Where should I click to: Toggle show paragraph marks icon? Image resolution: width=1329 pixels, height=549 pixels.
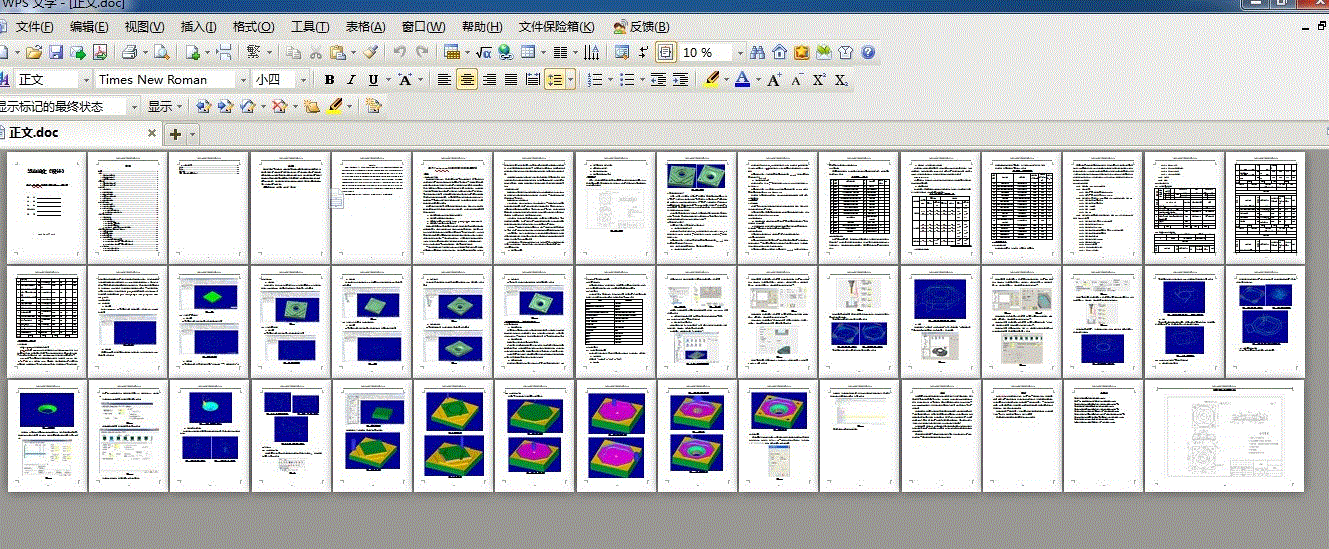[x=644, y=52]
